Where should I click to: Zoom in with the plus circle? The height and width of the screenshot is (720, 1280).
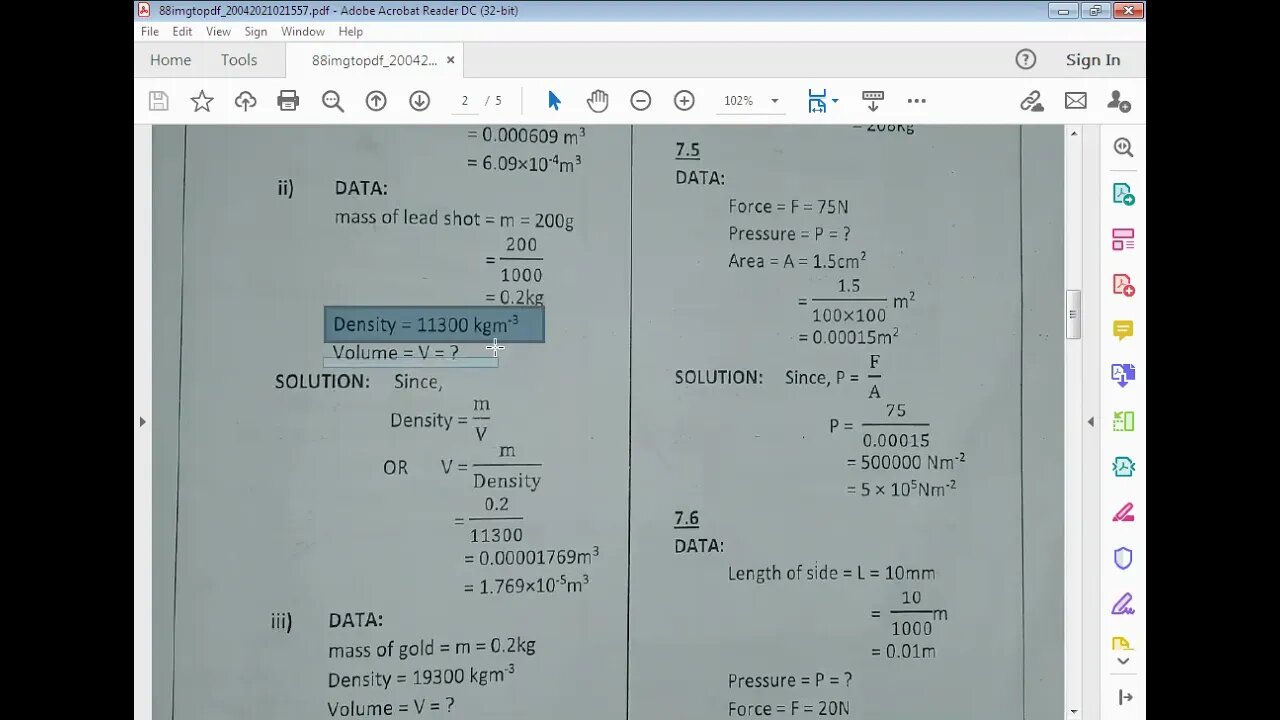click(684, 101)
